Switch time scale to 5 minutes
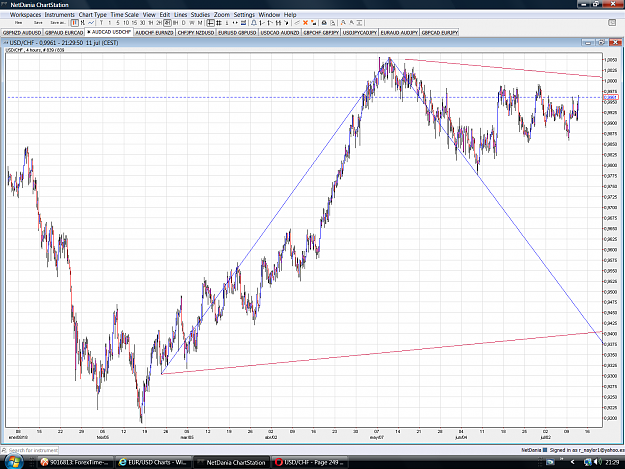The height and width of the screenshot is (469, 625). click(118, 23)
